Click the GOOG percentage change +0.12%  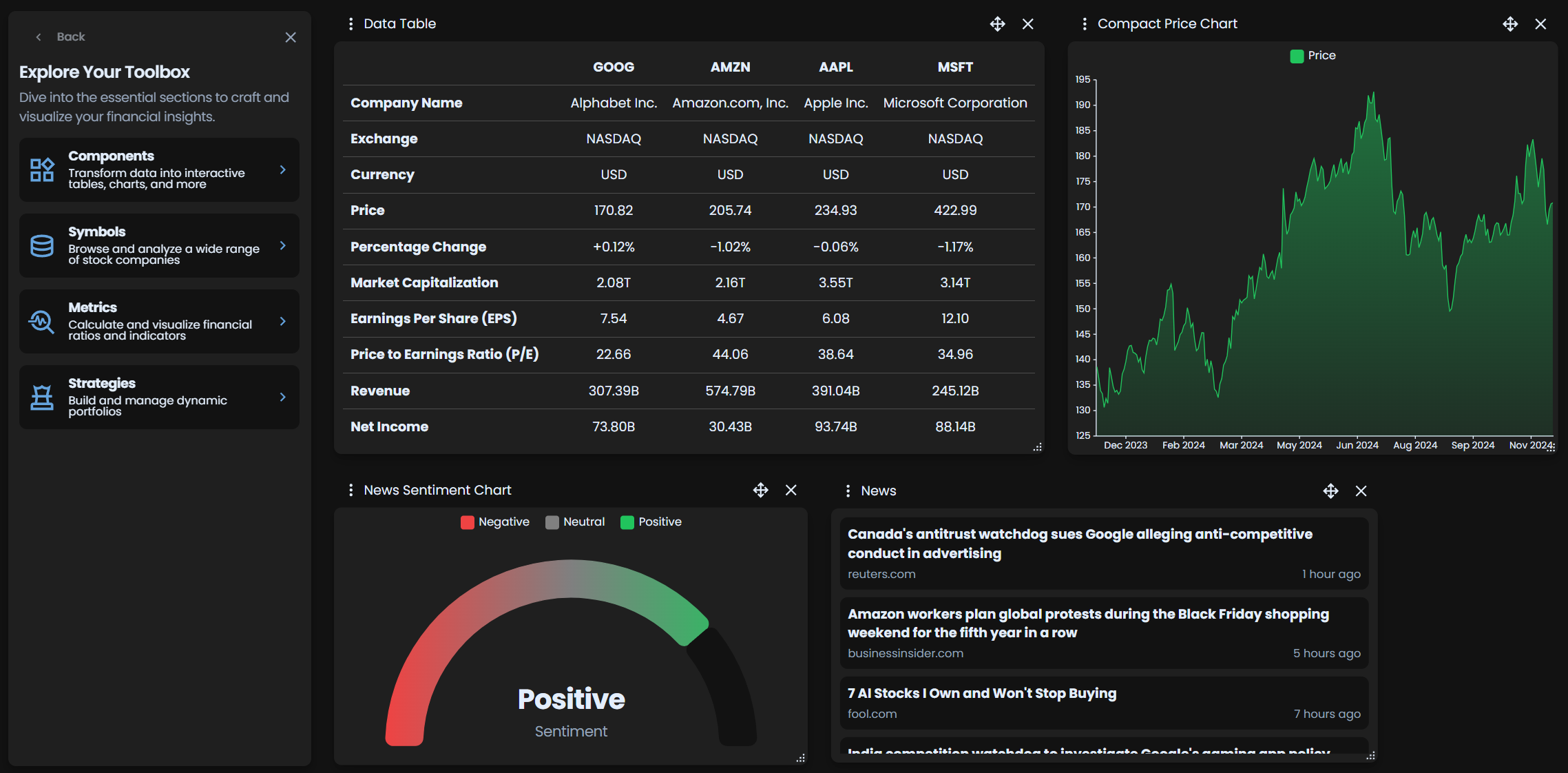[614, 247]
